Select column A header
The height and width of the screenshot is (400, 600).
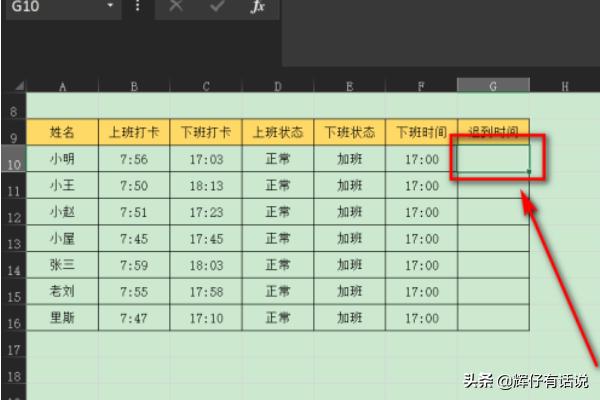pyautogui.click(x=62, y=87)
